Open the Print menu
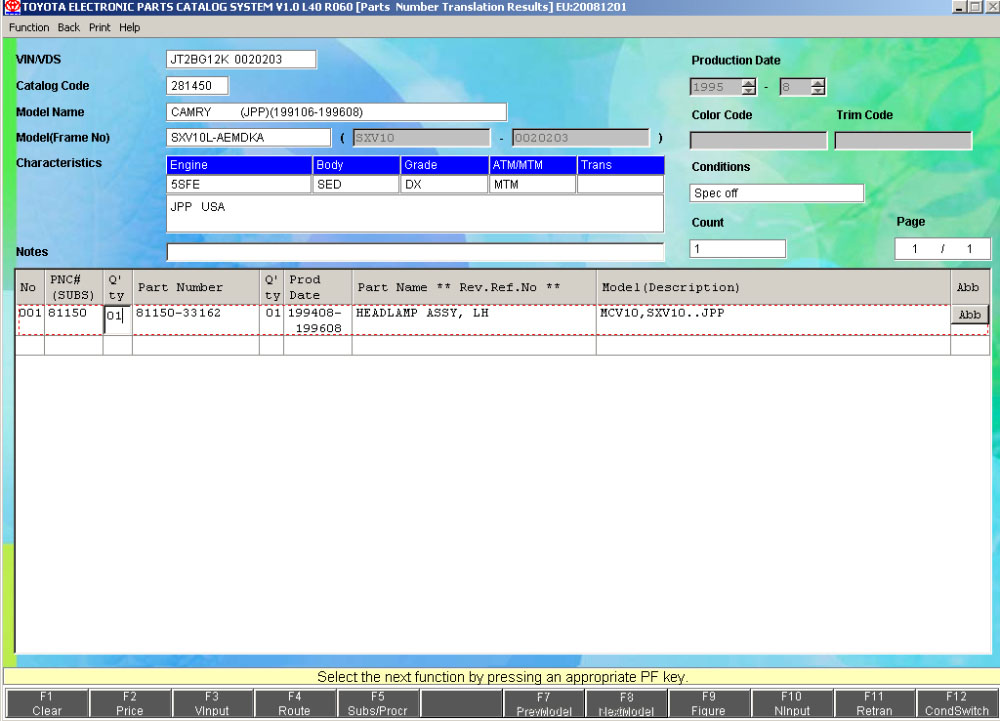This screenshot has width=1000, height=721. (x=99, y=27)
